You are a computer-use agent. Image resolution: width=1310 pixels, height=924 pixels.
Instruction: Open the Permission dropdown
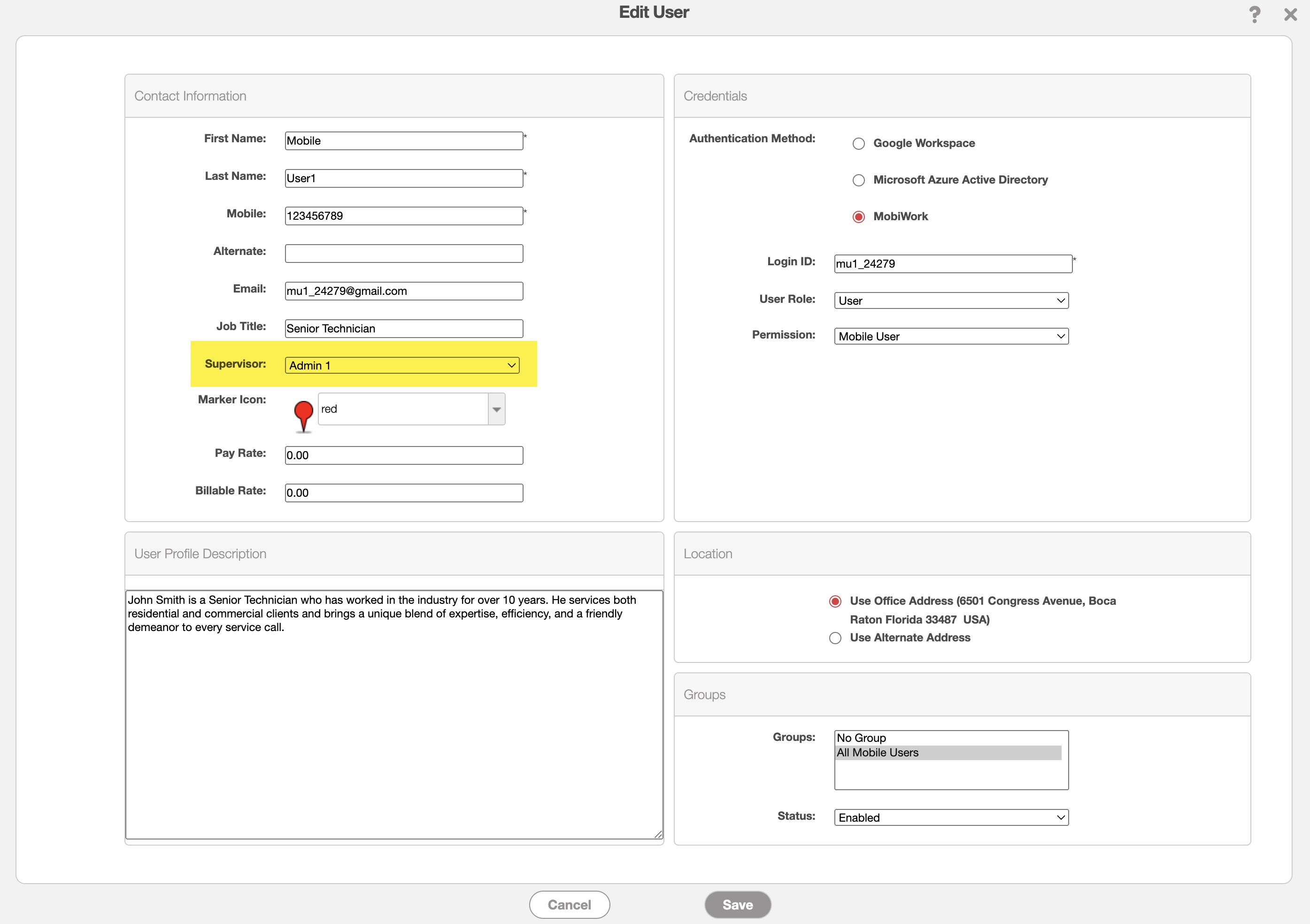click(x=950, y=337)
